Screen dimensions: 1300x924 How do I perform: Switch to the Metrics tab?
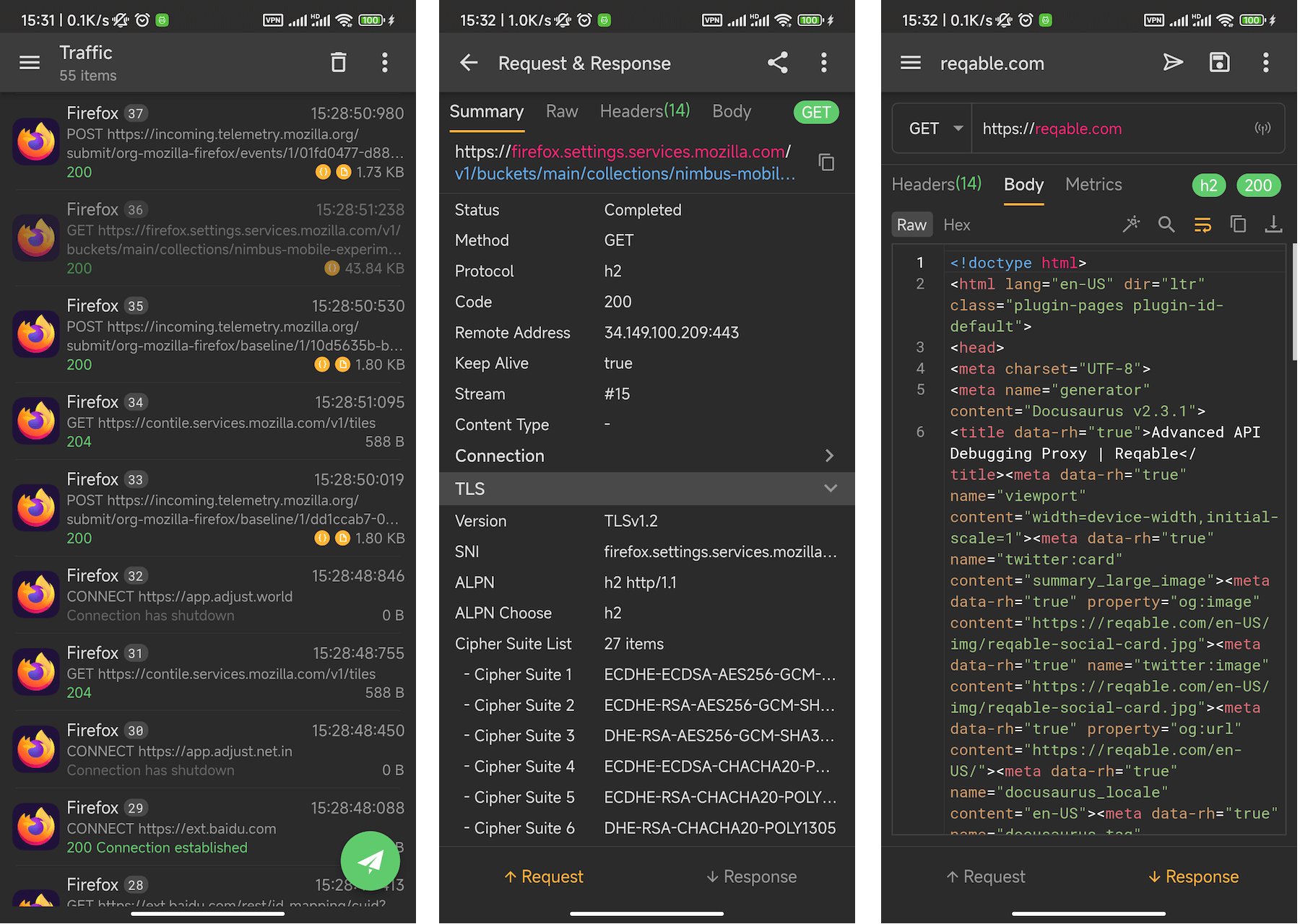[1093, 185]
